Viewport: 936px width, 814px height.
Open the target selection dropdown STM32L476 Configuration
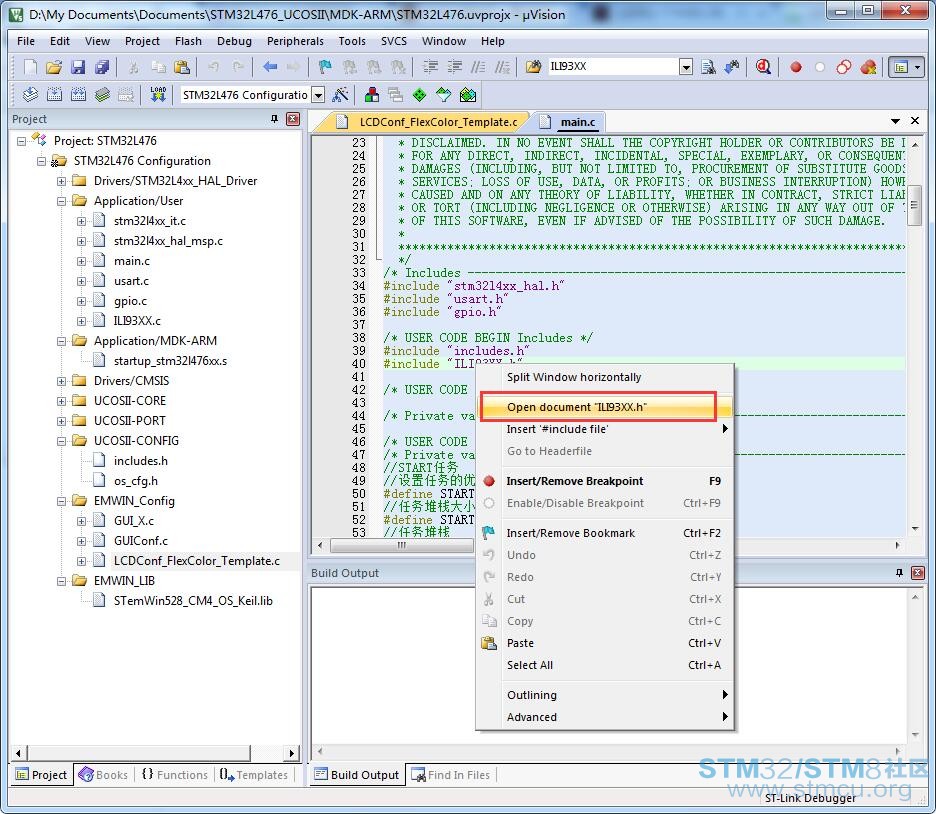click(318, 95)
